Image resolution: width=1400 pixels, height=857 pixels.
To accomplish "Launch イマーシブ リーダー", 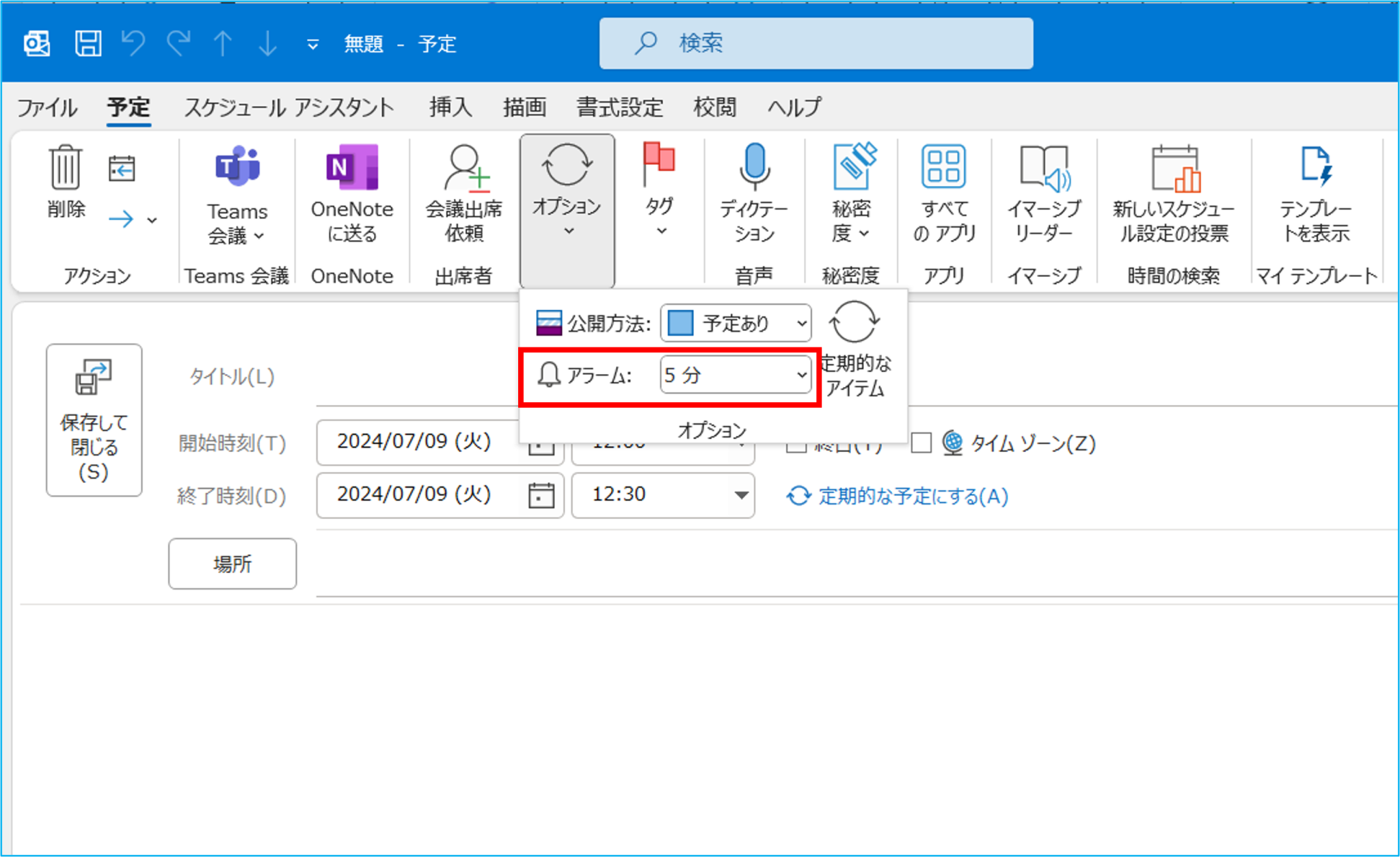I will point(1044,194).
